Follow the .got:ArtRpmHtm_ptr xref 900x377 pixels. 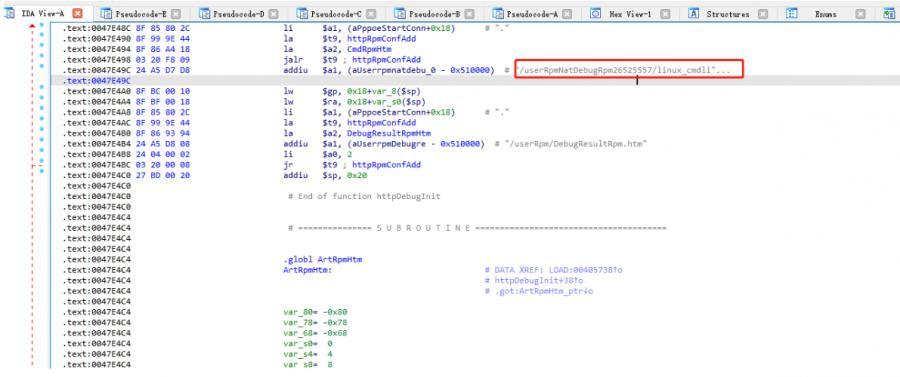(543, 291)
